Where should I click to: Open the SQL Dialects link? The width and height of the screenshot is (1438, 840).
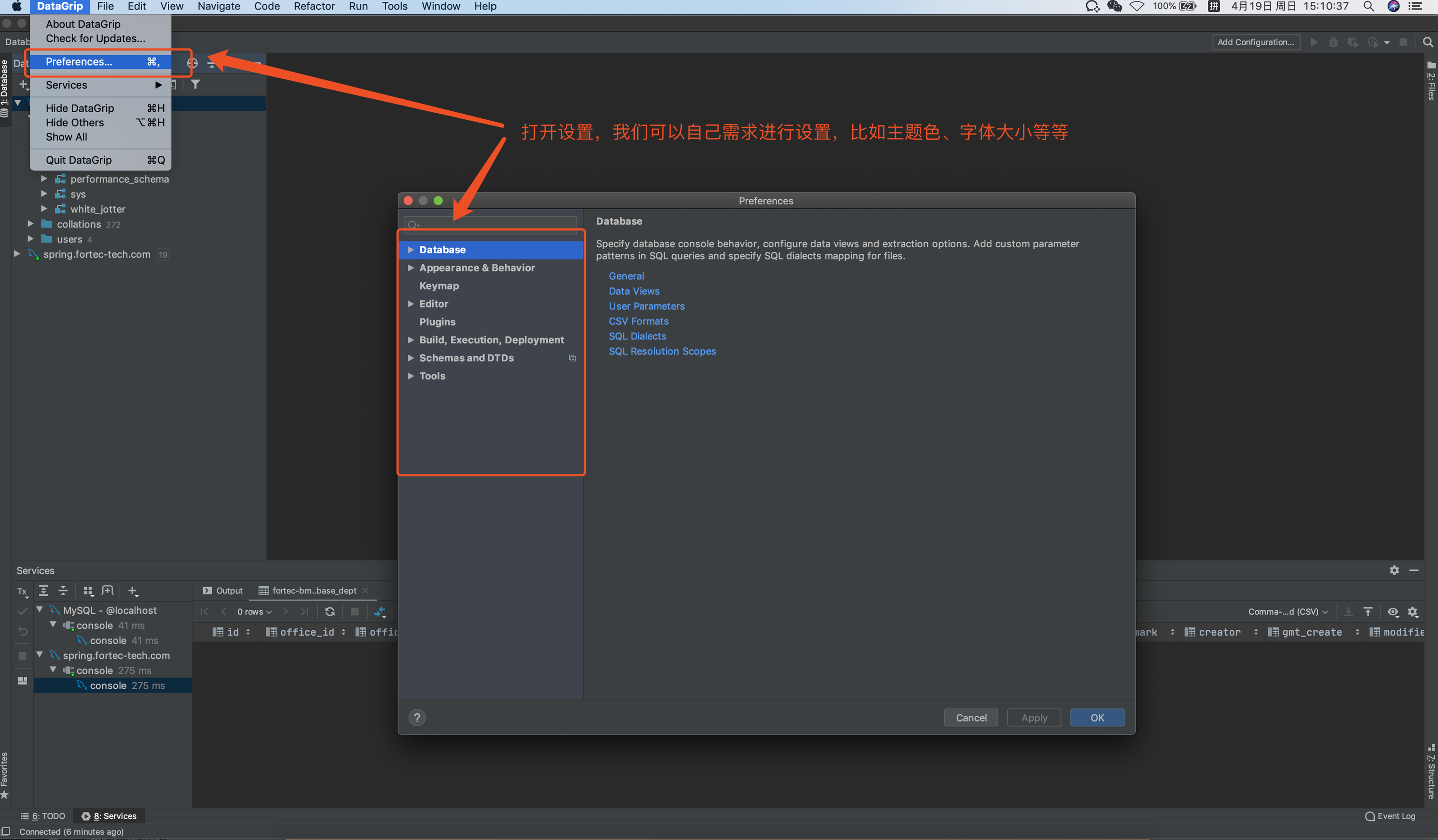tap(637, 336)
